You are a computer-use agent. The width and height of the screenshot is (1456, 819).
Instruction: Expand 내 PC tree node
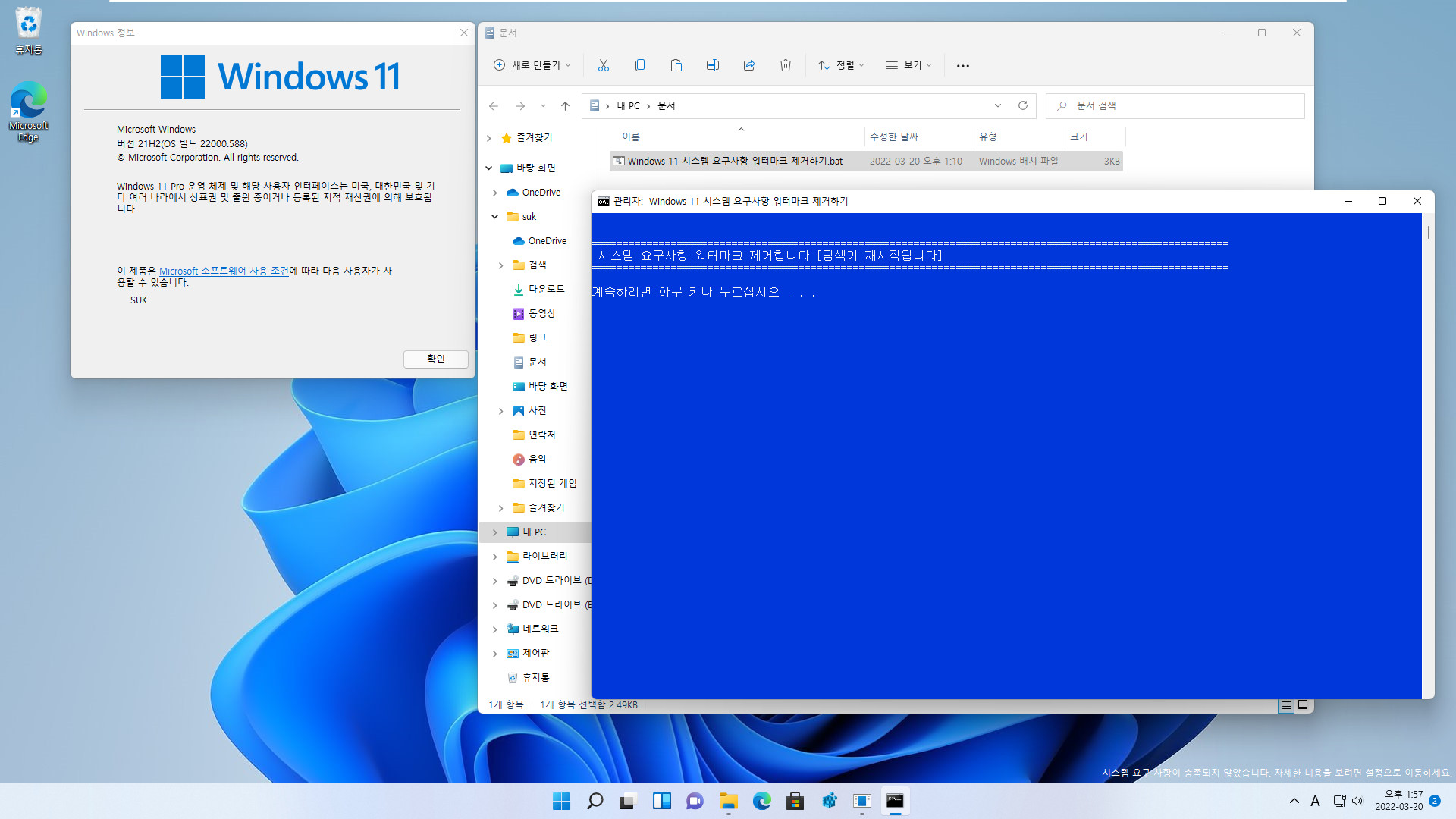click(495, 532)
